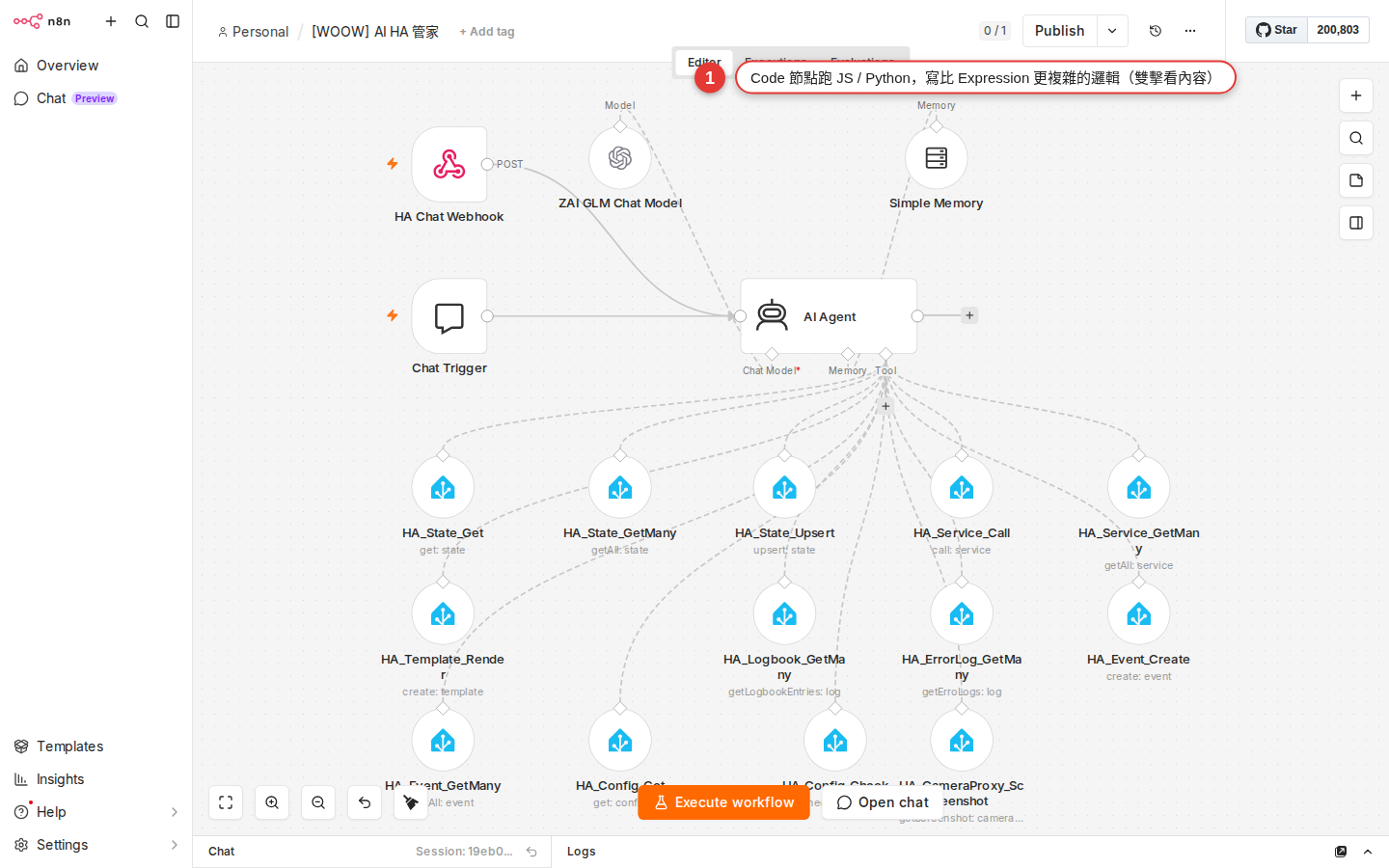Select the HA_ErrorLog_GetMany node

962,614
